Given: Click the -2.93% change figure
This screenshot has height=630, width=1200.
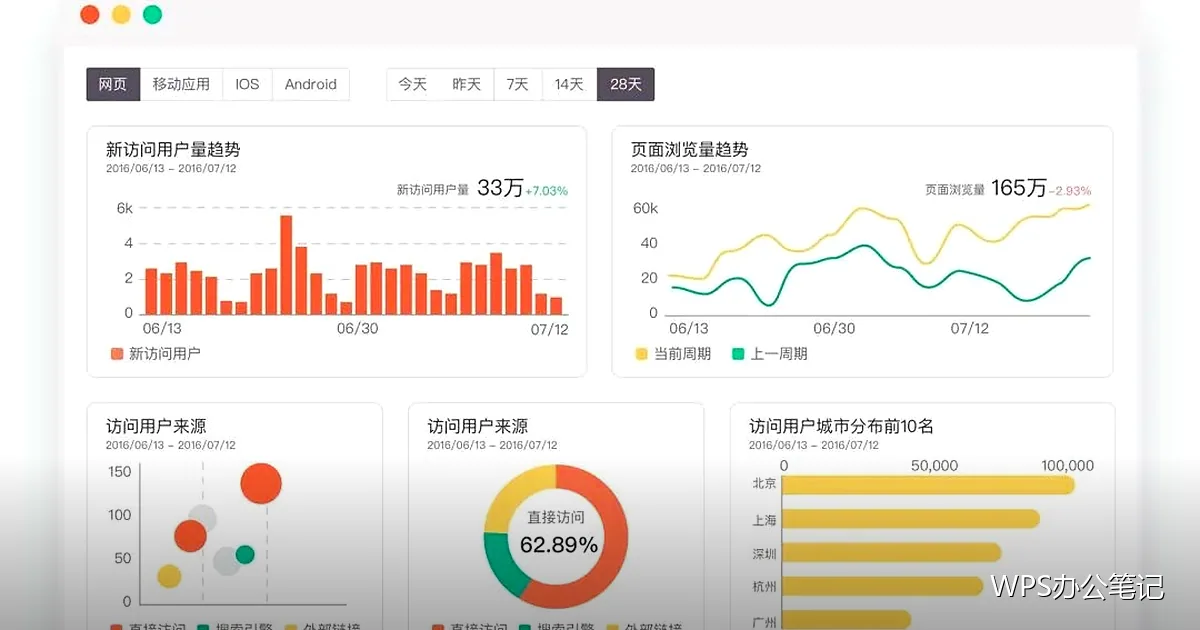Looking at the screenshot, I should (x=1070, y=190).
